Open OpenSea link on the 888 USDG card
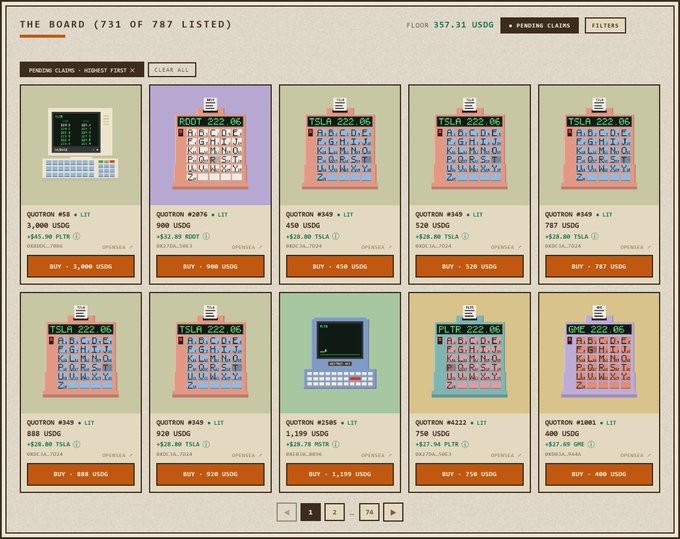The width and height of the screenshot is (680, 539). point(118,455)
